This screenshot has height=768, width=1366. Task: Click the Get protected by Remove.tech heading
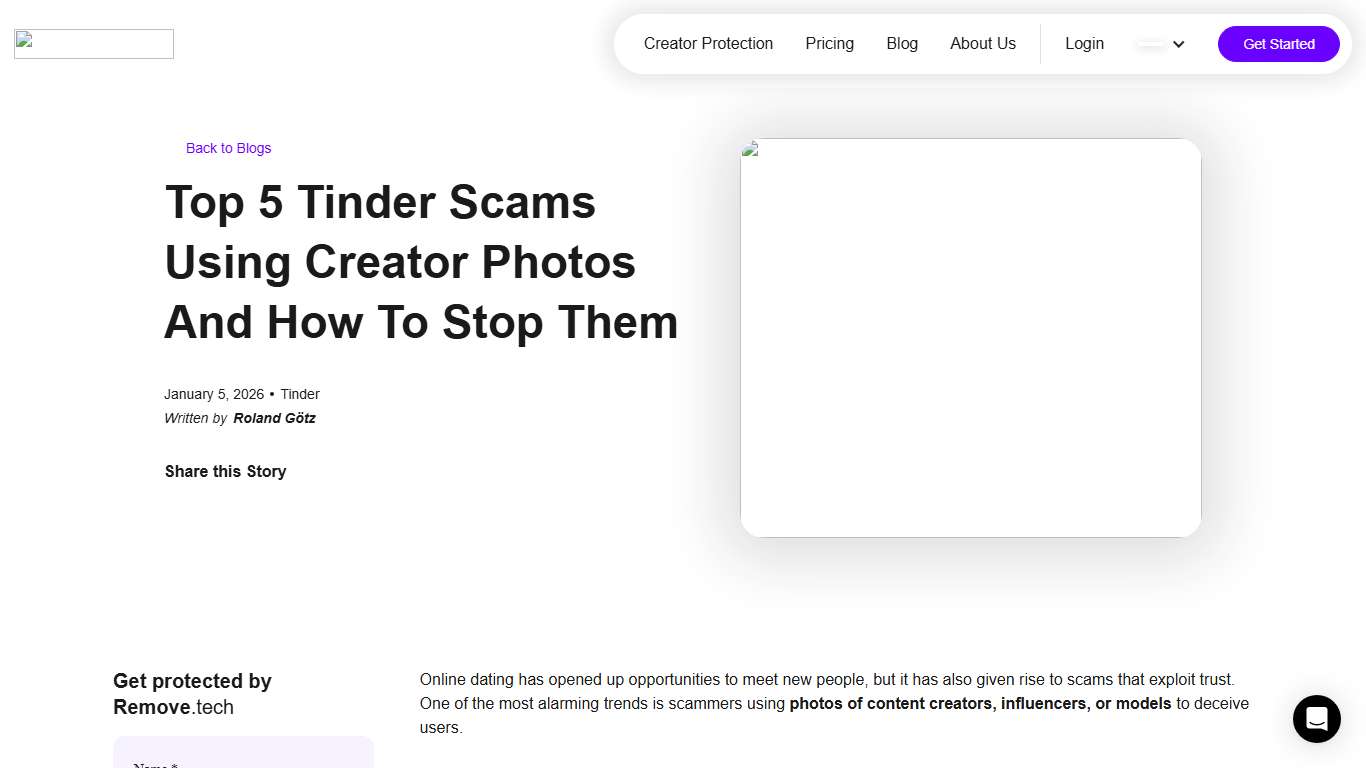pos(192,694)
